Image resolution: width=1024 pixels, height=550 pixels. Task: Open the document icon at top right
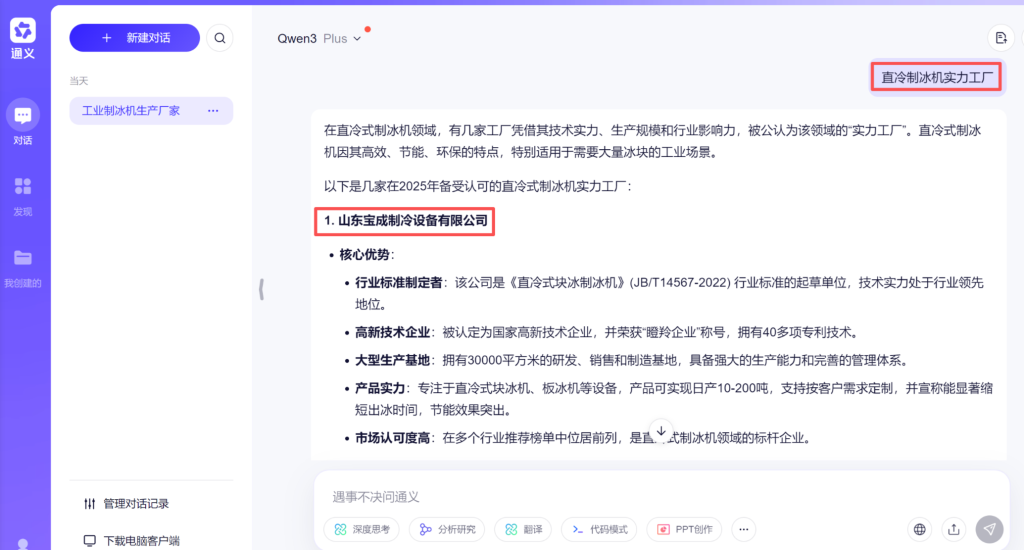pyautogui.click(x=1000, y=38)
